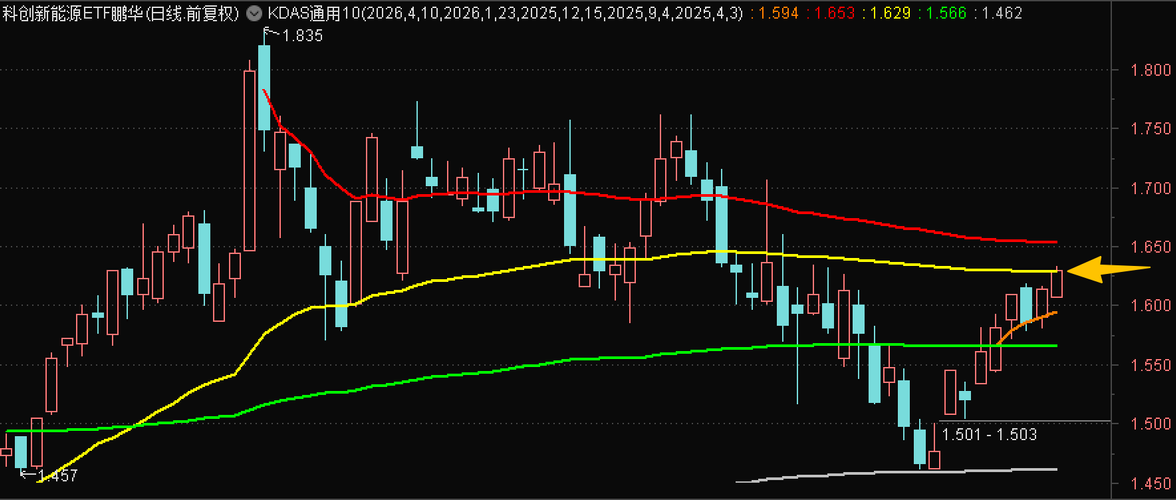Select the low price annotation 1.457

click(x=56, y=475)
